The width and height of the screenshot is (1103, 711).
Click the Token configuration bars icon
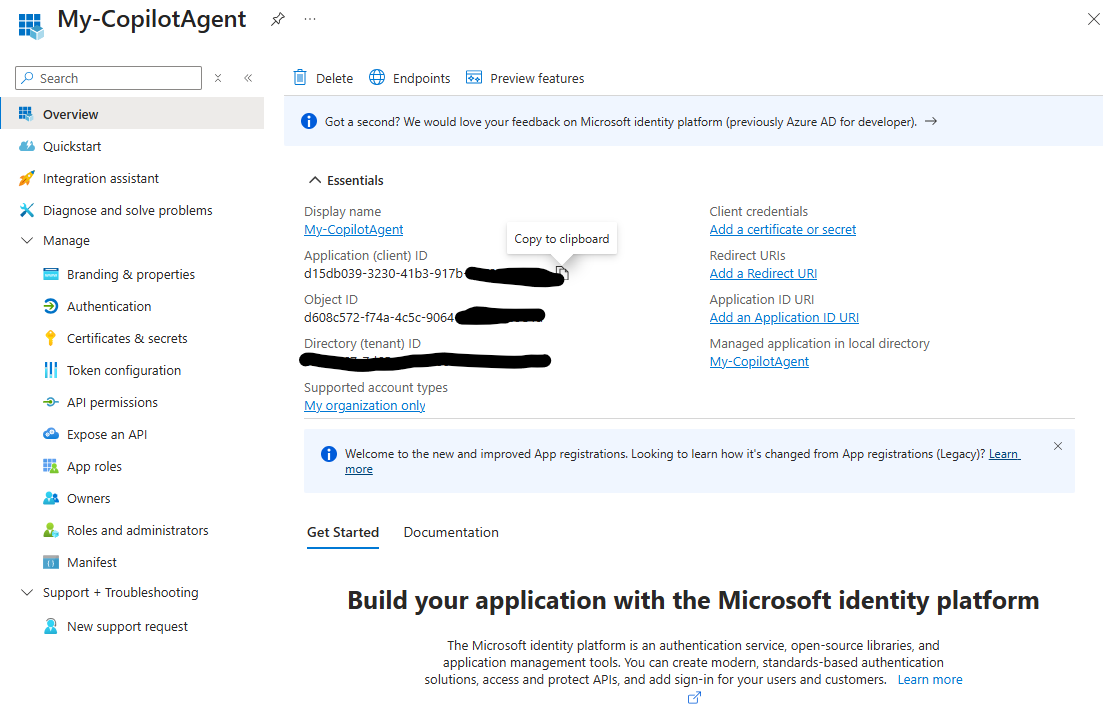point(51,371)
